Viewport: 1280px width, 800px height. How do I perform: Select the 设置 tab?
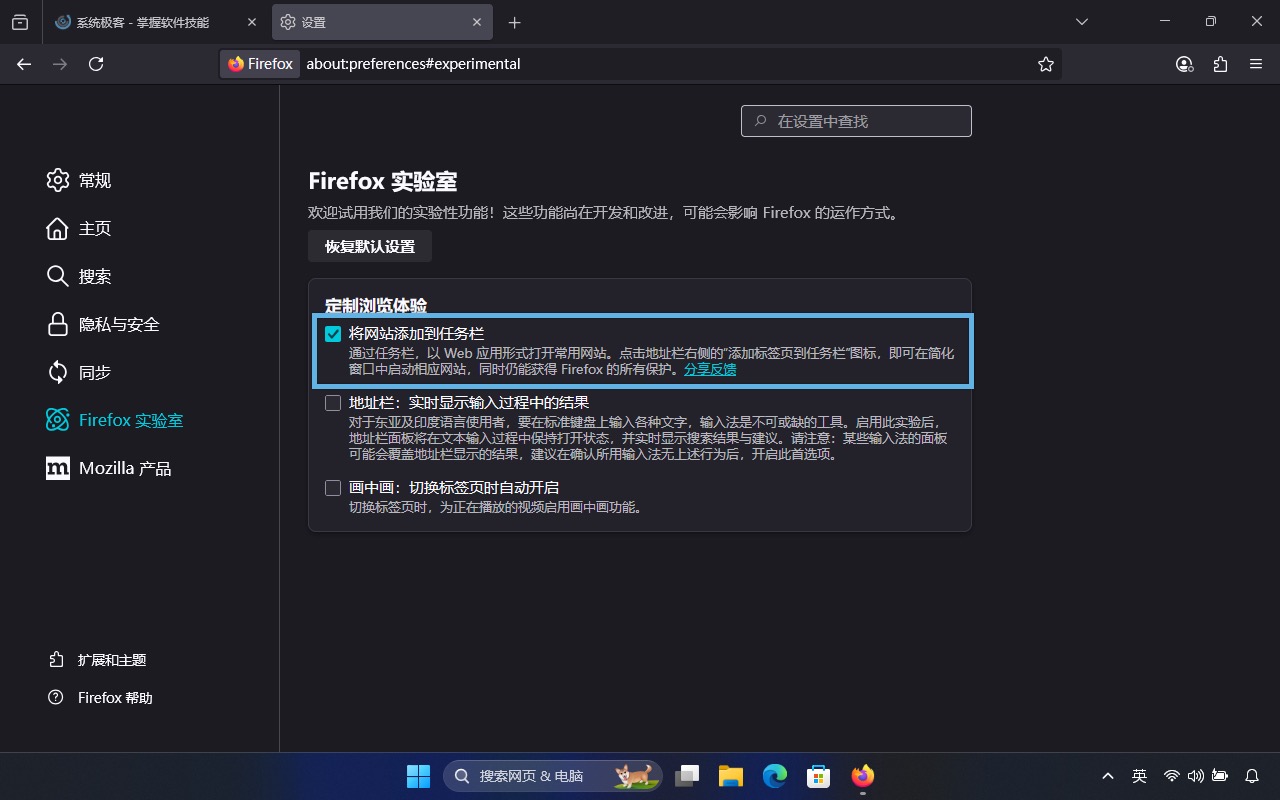coord(383,22)
